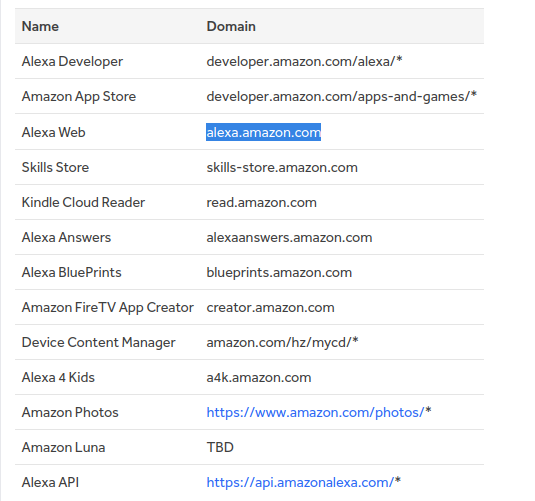Click the highlighted alexa.amazon.com text

pos(263,132)
